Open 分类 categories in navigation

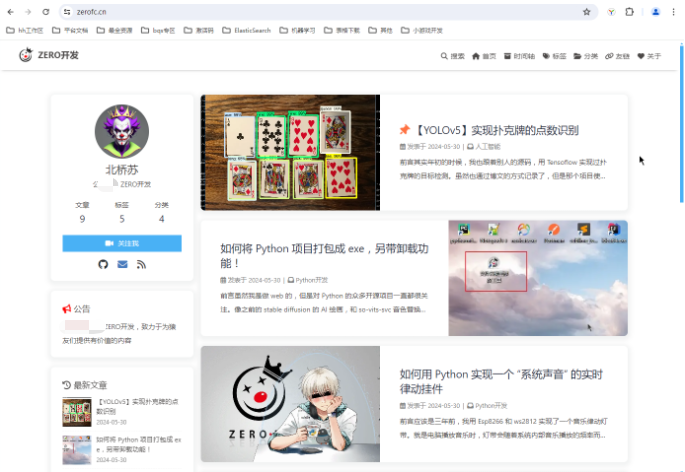pyautogui.click(x=585, y=56)
